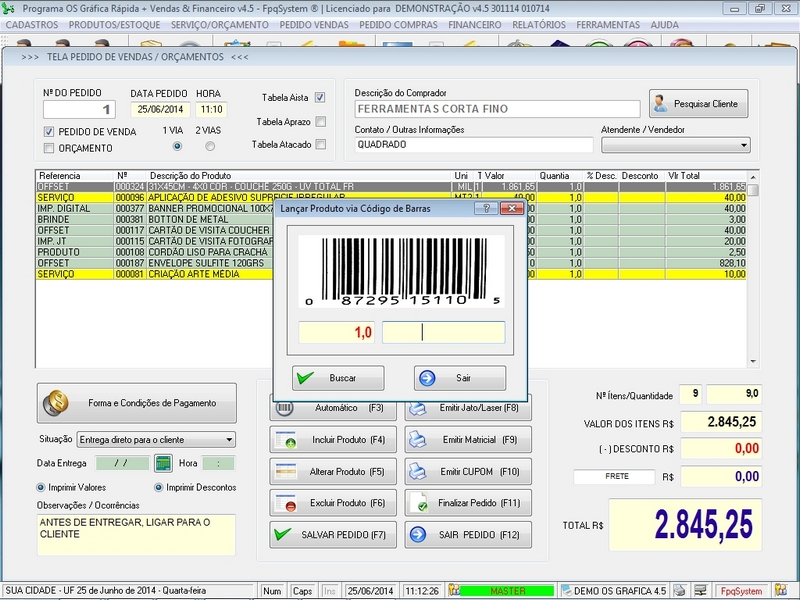The image size is (800, 600).
Task: Click Excluir Produto (F6)
Action: click(333, 503)
